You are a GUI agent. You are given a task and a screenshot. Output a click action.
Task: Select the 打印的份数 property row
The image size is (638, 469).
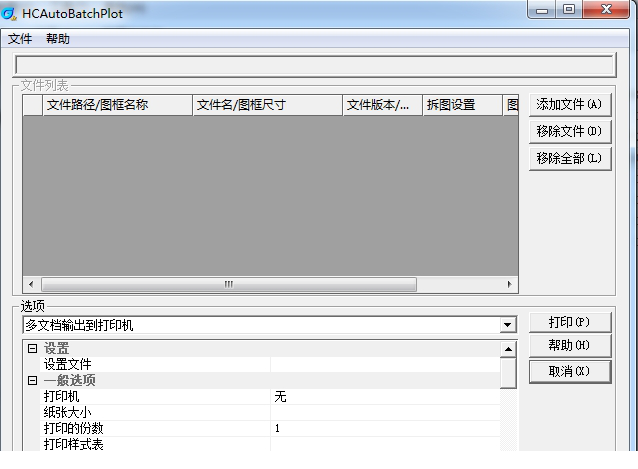[x=270, y=428]
